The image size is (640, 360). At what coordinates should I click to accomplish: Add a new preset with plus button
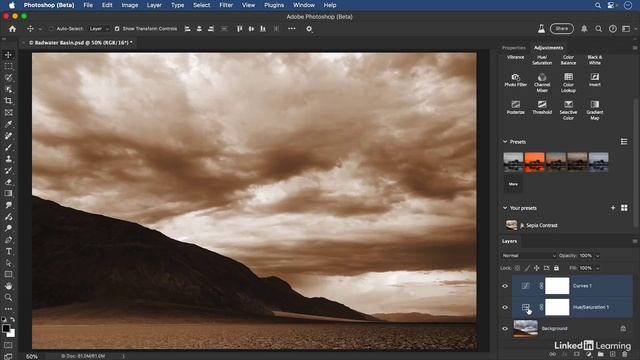[613, 208]
